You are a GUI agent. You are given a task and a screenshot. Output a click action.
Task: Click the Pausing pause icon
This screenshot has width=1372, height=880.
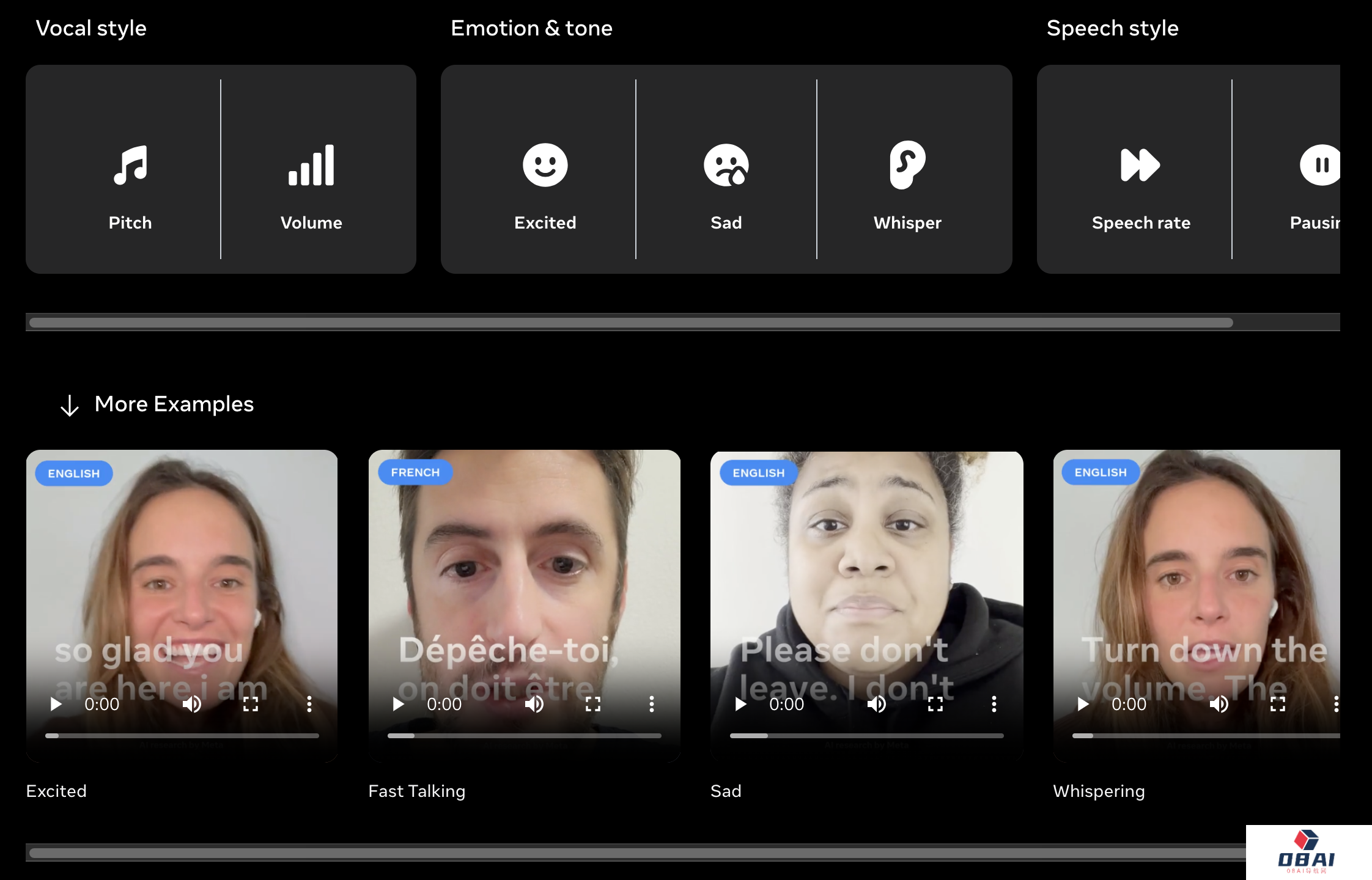[x=1321, y=165]
